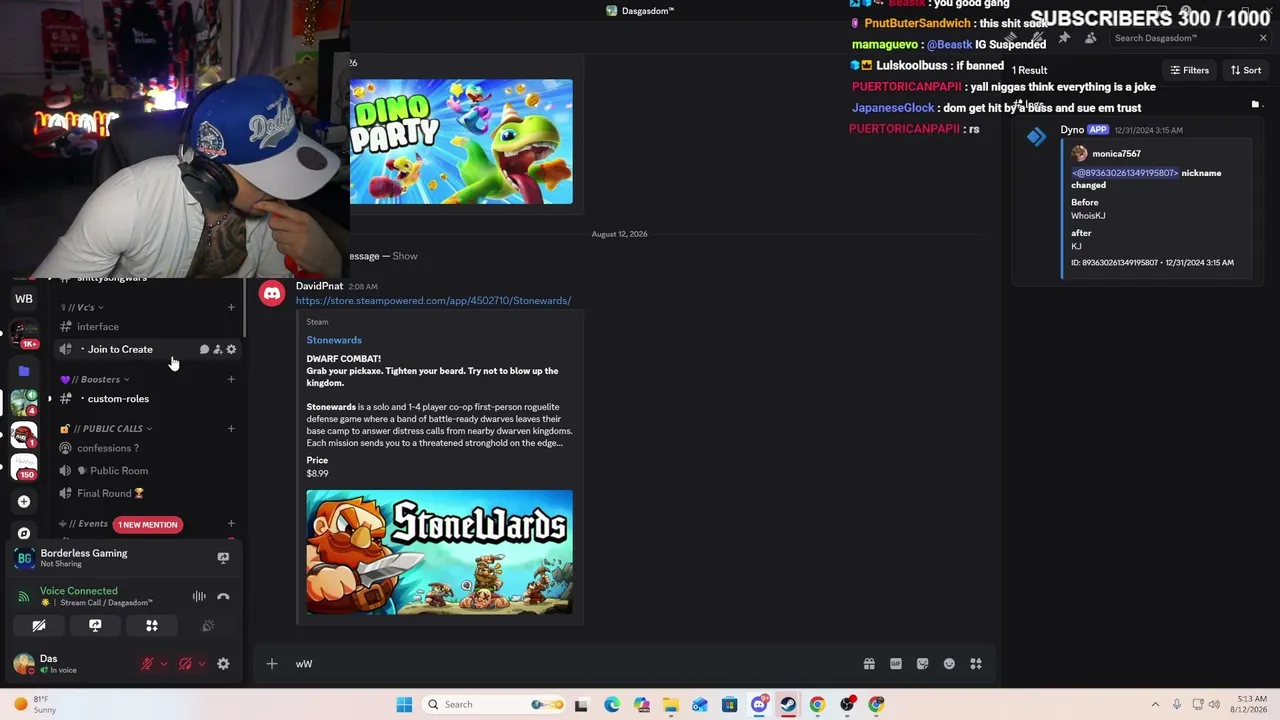
Task: Open the server folder icon
Action: pos(24,370)
